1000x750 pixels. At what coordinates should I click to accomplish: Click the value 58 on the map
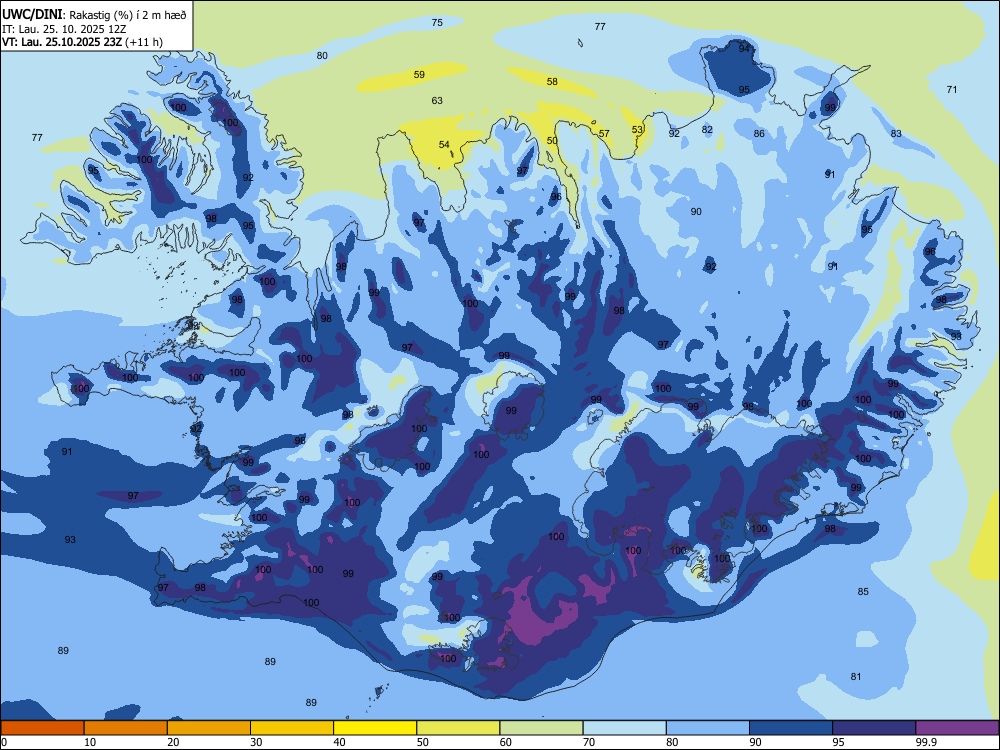click(552, 82)
